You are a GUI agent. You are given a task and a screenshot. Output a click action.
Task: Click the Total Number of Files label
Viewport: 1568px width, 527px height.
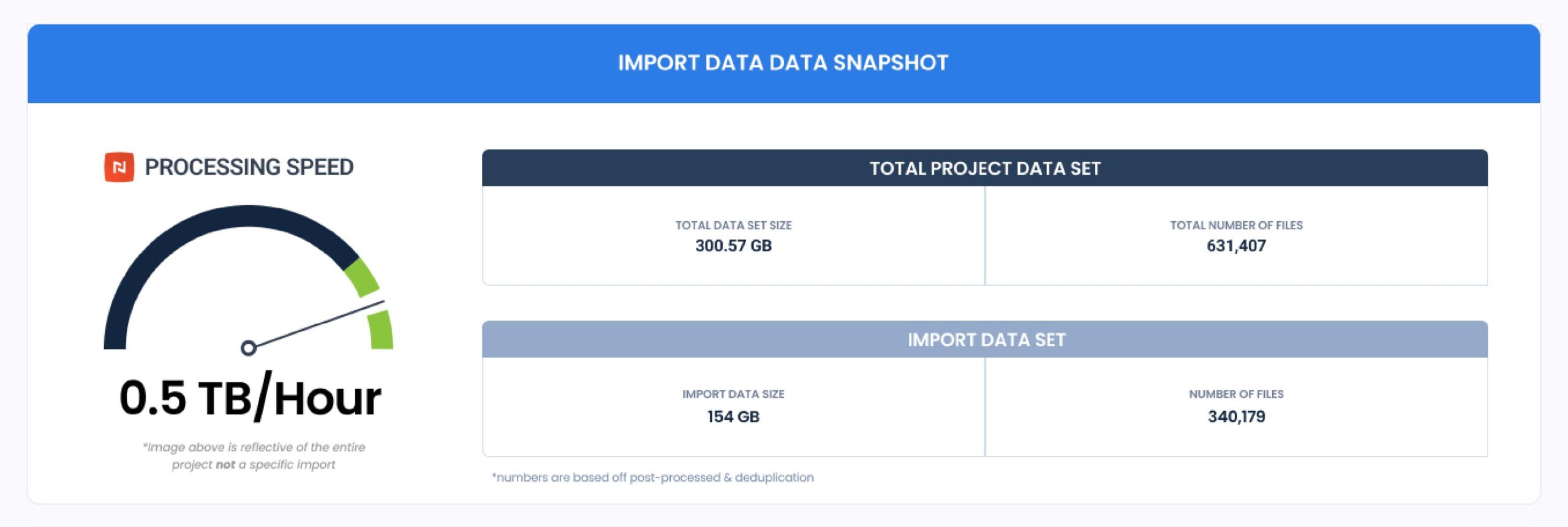pos(1236,226)
